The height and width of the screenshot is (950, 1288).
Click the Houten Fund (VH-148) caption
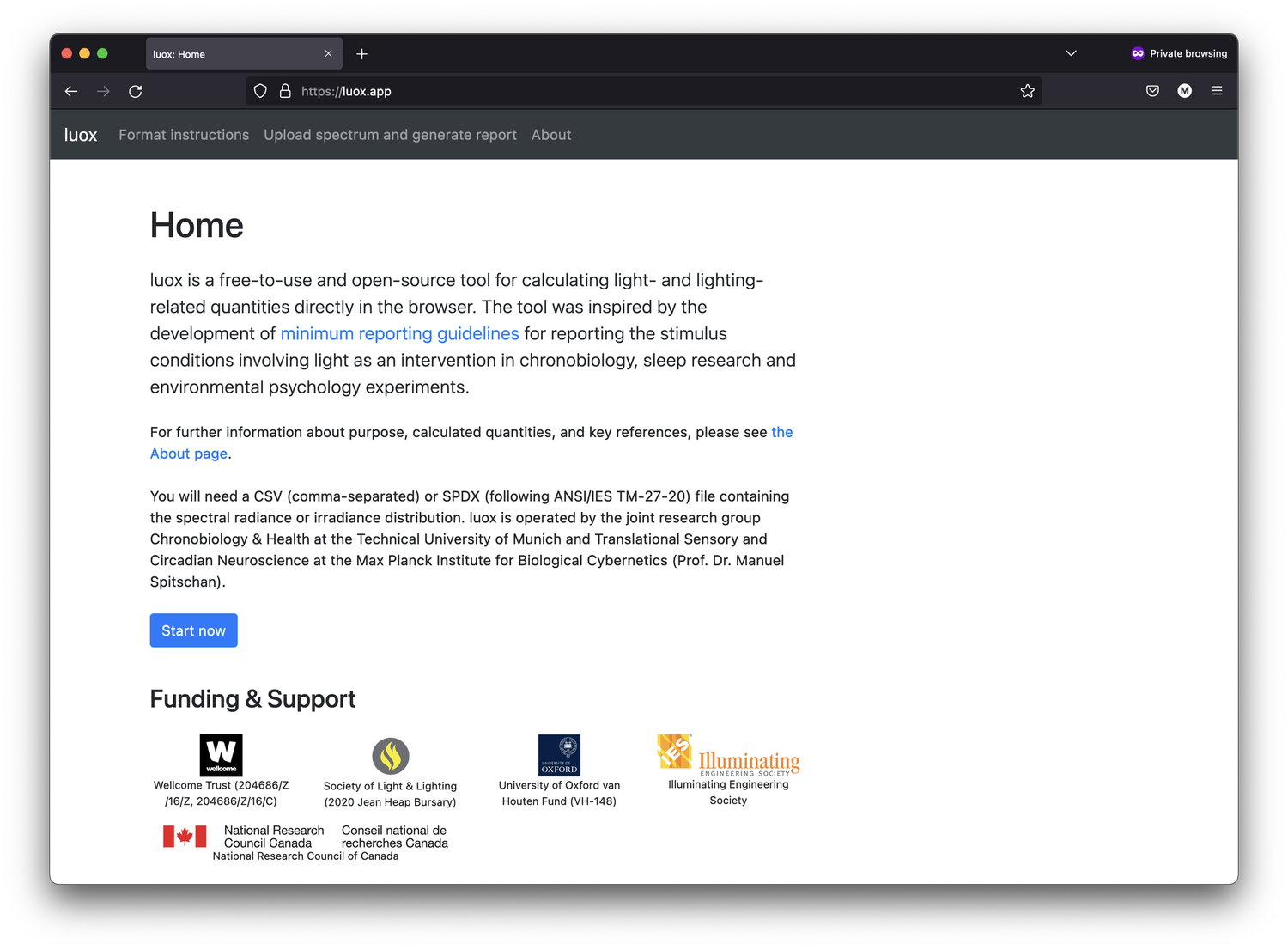point(559,801)
